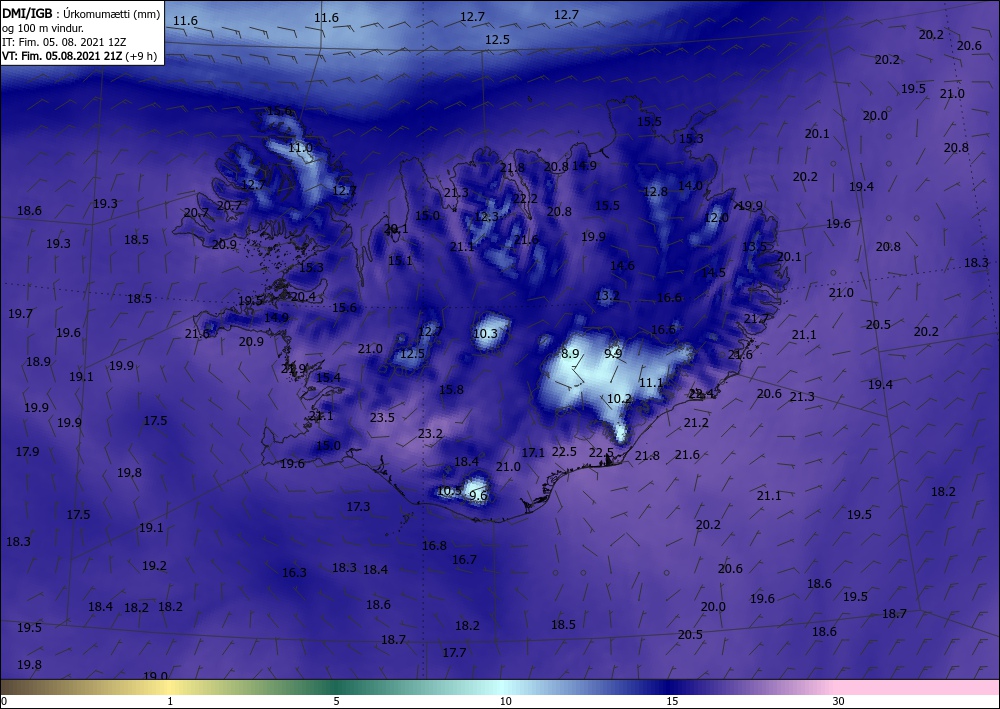Click the 12.3 value on the map
This screenshot has height=709, width=1000.
point(486,217)
